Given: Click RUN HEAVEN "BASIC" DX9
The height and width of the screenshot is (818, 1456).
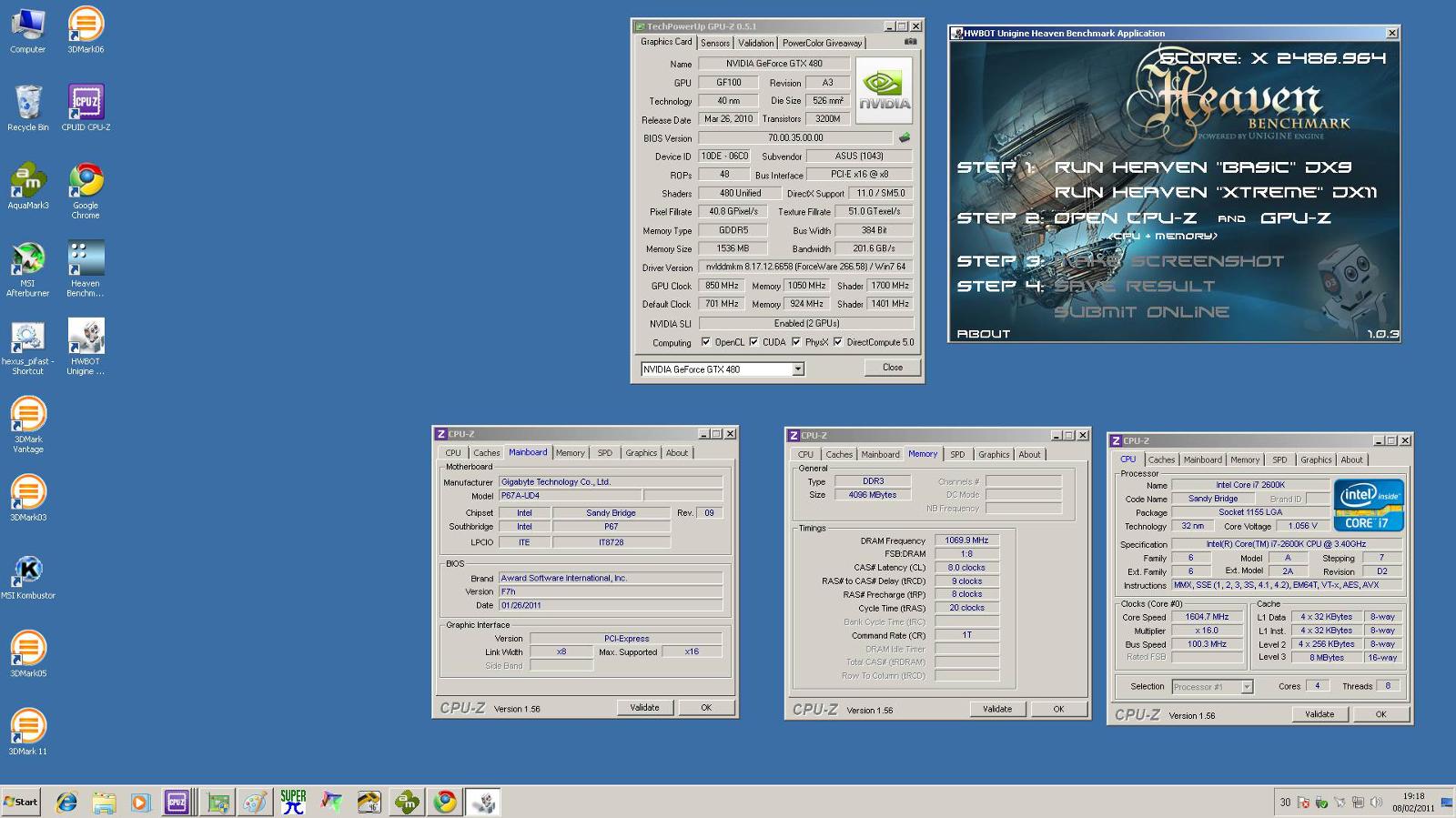Looking at the screenshot, I should [1202, 167].
